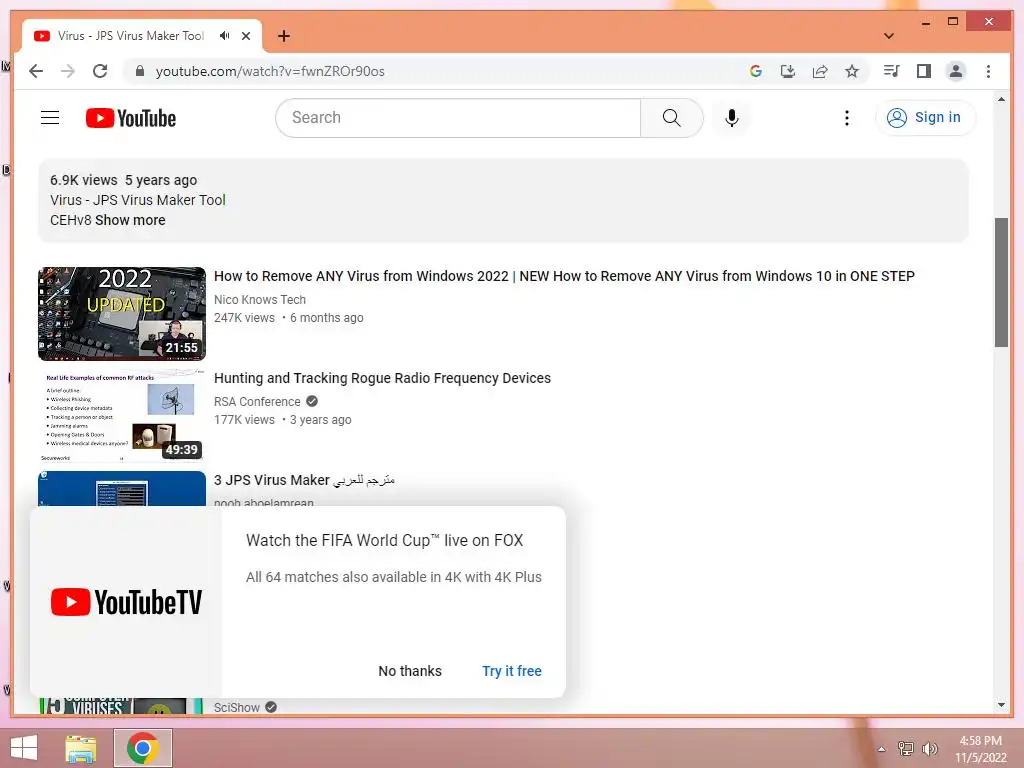The width and height of the screenshot is (1024, 768).
Task: Click the YouTube TV logo in promo
Action: 126,602
